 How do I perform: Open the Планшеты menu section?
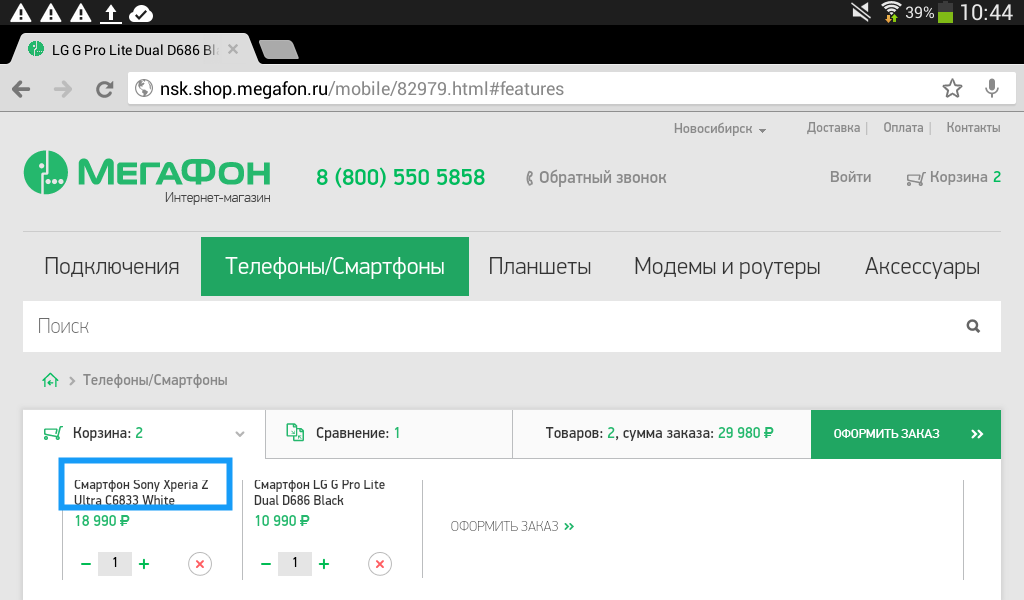point(539,267)
